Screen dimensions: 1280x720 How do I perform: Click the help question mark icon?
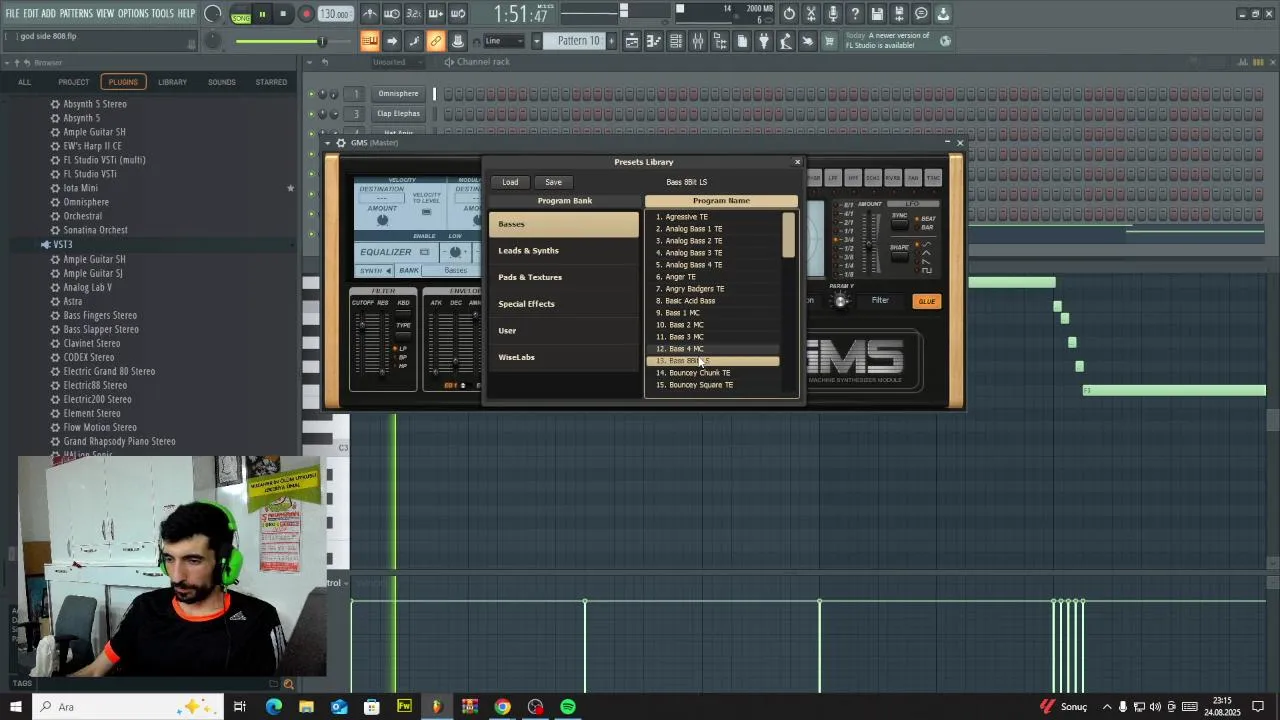855,14
